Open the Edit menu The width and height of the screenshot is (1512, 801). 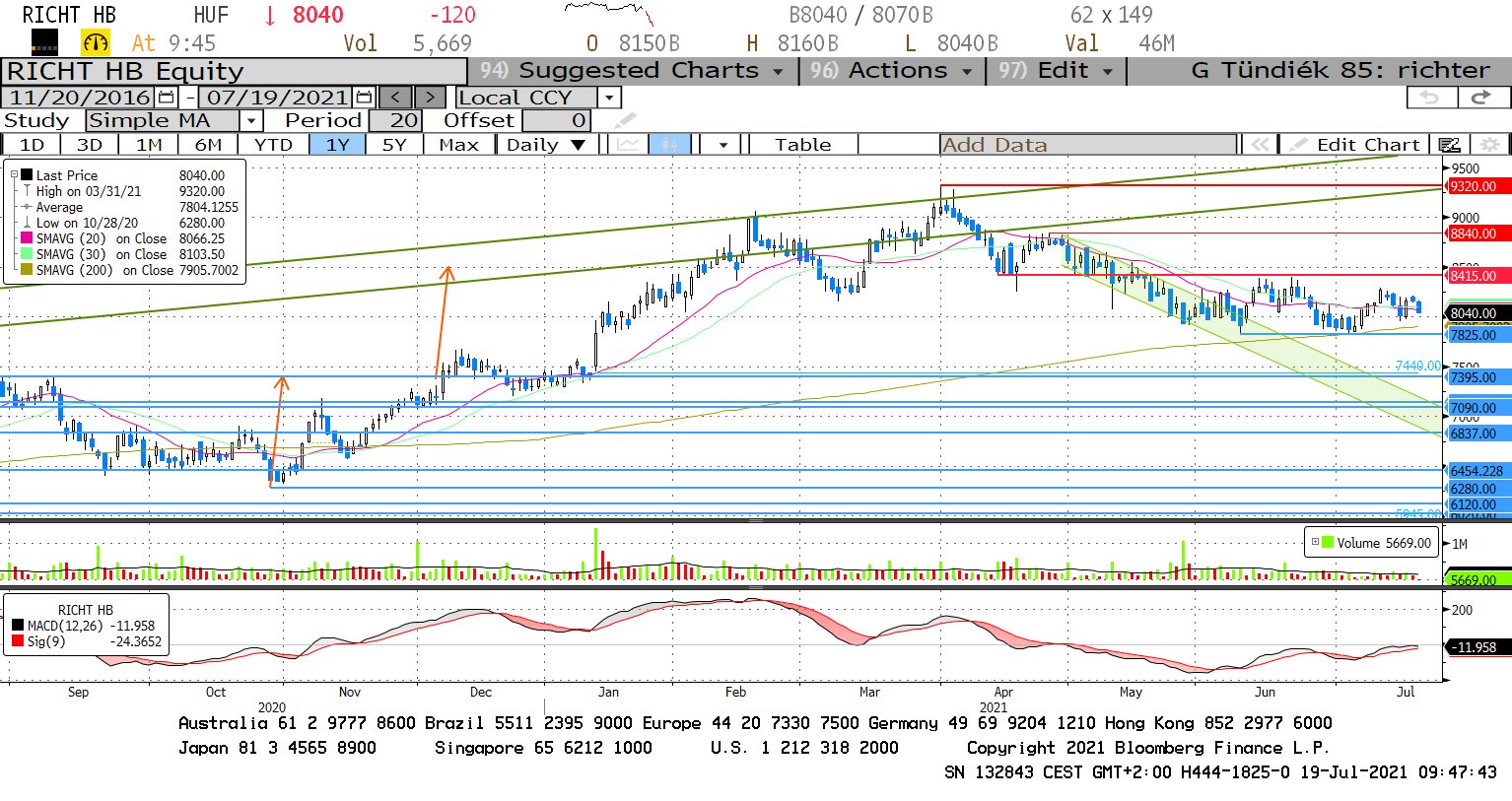click(x=1056, y=71)
